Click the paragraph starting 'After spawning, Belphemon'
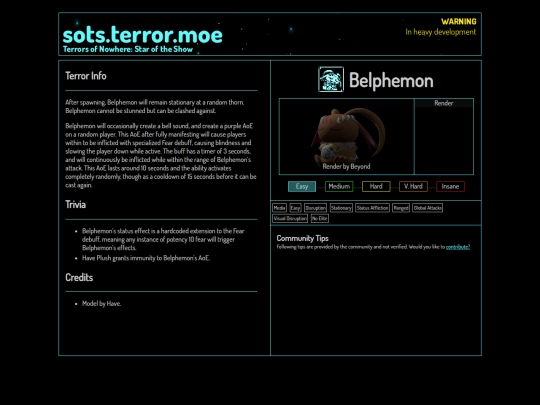The height and width of the screenshot is (405, 540). pyautogui.click(x=155, y=106)
